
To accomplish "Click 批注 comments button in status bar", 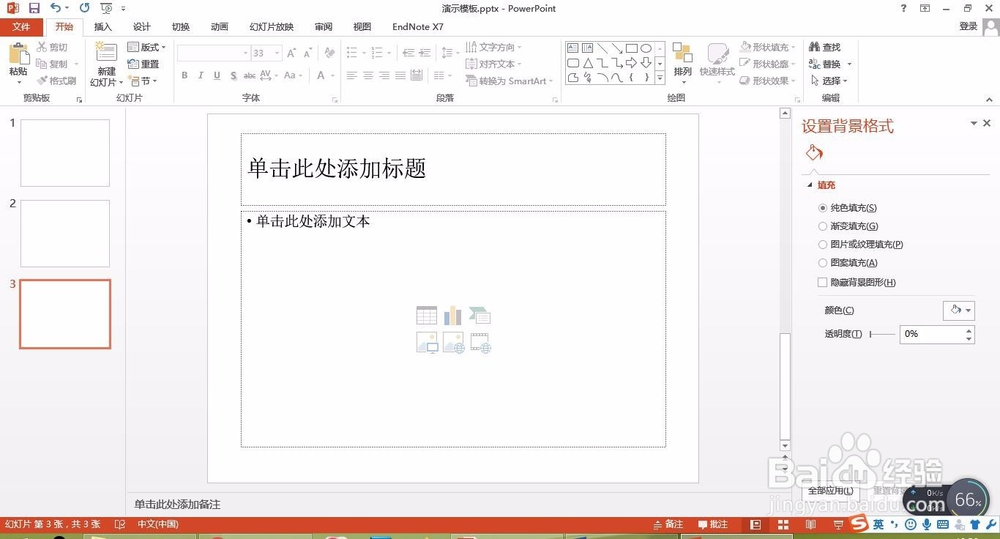I will [713, 524].
